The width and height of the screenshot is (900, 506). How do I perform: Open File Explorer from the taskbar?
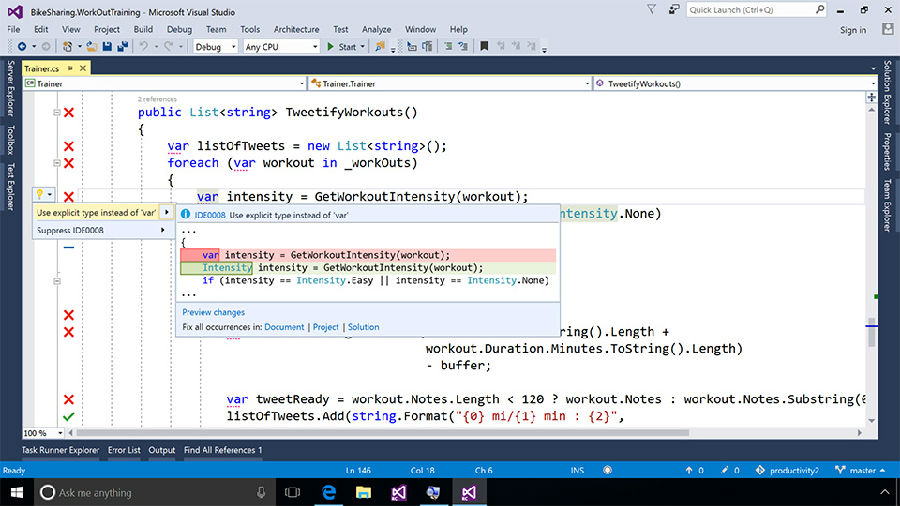363,492
